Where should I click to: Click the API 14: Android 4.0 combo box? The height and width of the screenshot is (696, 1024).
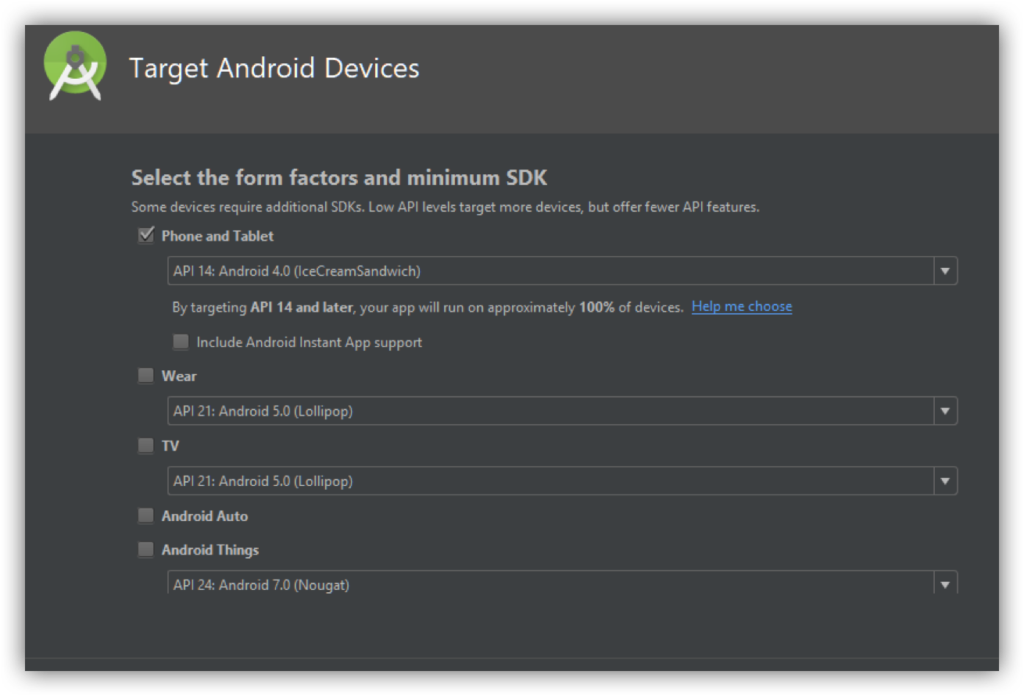pos(562,271)
